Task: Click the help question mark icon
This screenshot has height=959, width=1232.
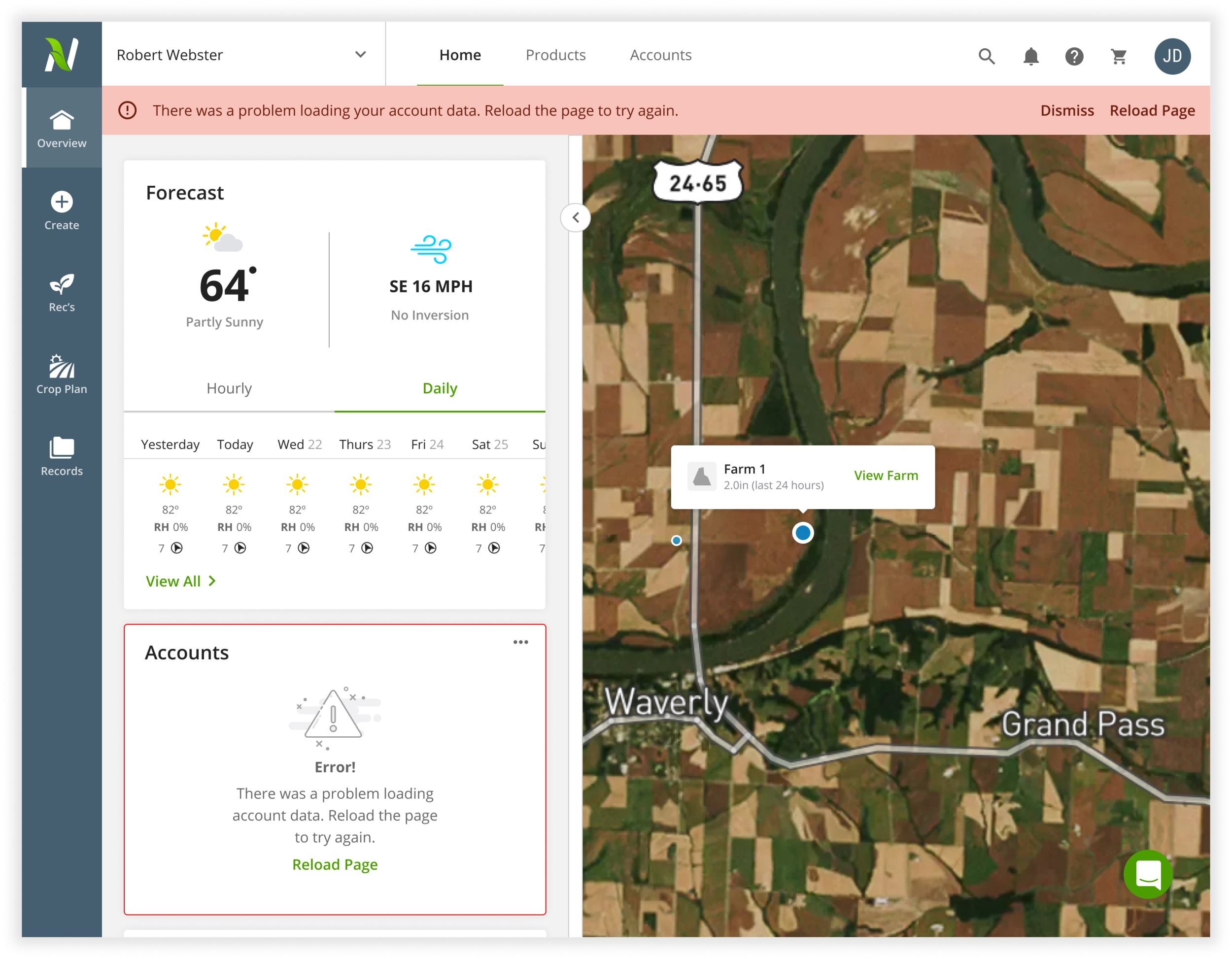Action: click(1074, 56)
